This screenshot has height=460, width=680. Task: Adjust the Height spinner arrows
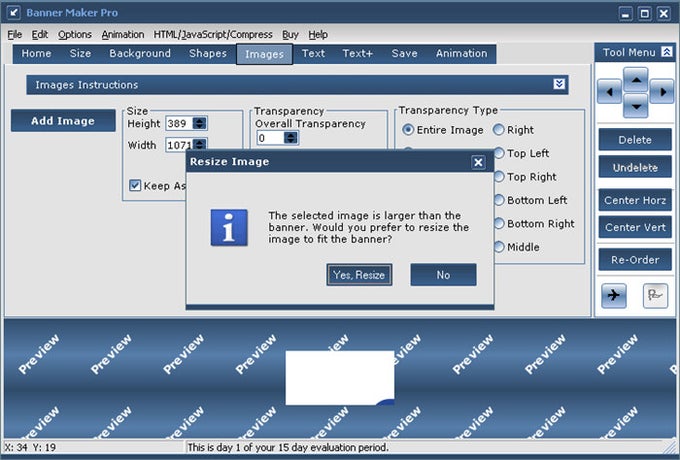click(x=199, y=124)
